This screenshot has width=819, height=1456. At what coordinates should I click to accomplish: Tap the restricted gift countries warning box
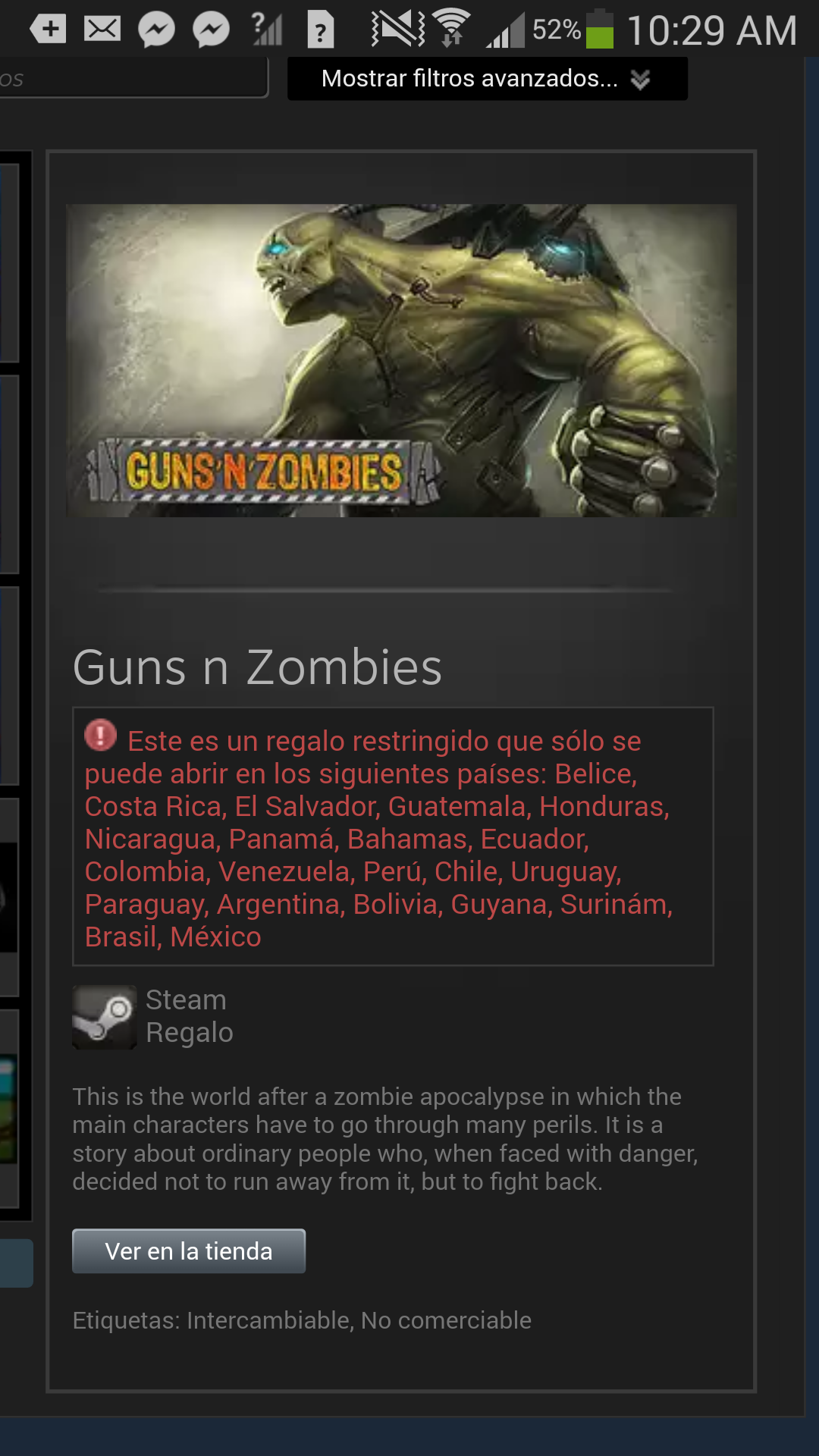point(393,836)
